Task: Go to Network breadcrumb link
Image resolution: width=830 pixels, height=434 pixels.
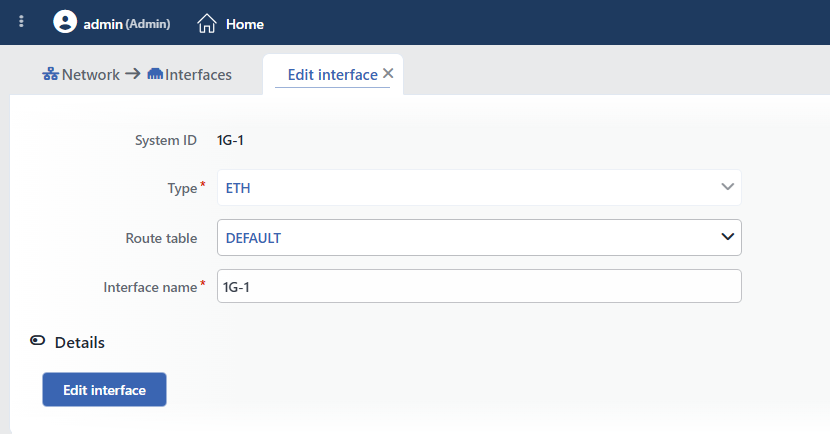Action: click(91, 75)
